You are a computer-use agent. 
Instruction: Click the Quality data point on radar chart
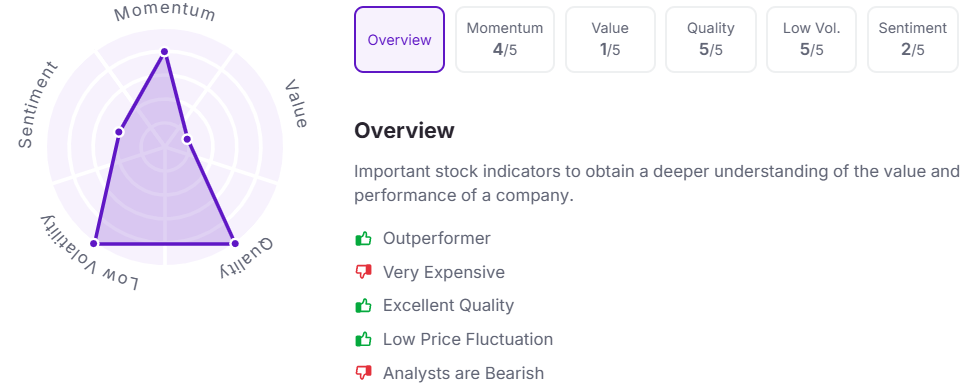234,243
